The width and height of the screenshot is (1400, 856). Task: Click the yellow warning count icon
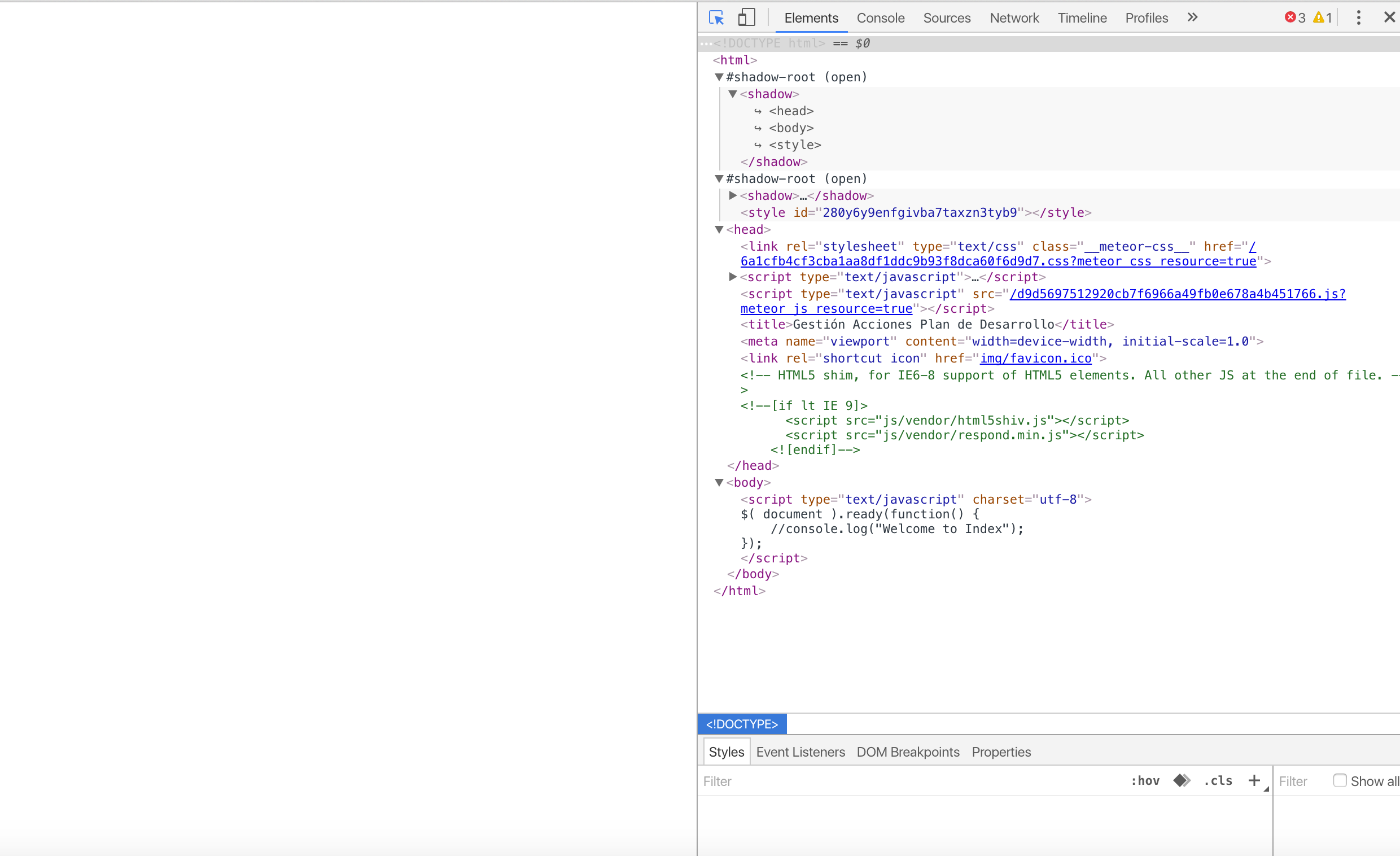(1318, 18)
